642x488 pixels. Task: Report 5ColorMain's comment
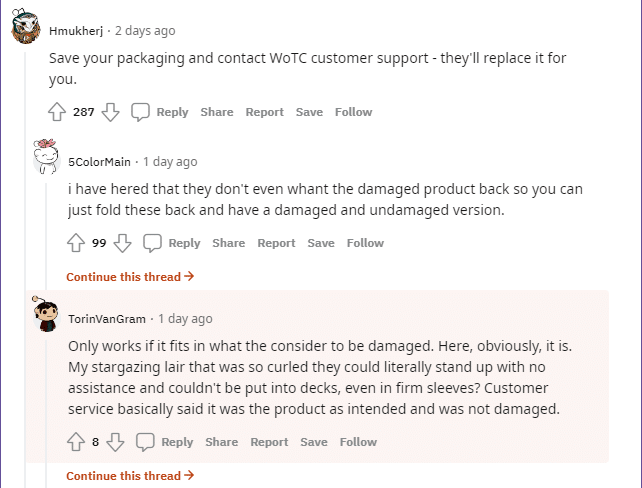coord(276,243)
